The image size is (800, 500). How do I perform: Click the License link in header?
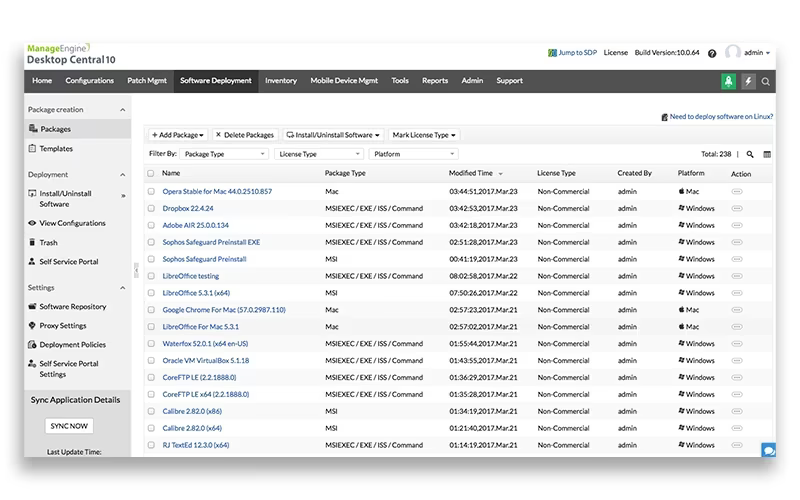pos(616,53)
